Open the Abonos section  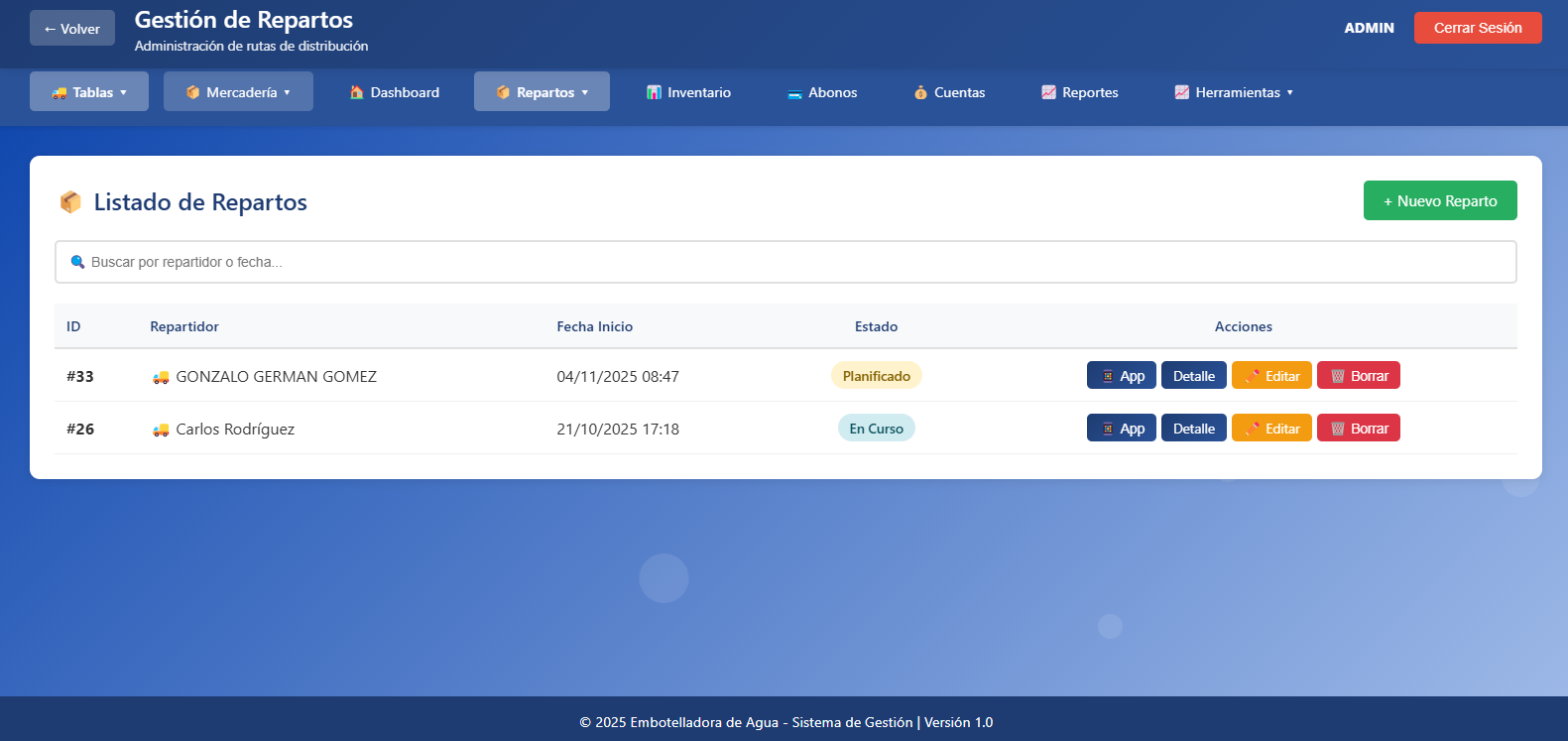(821, 92)
